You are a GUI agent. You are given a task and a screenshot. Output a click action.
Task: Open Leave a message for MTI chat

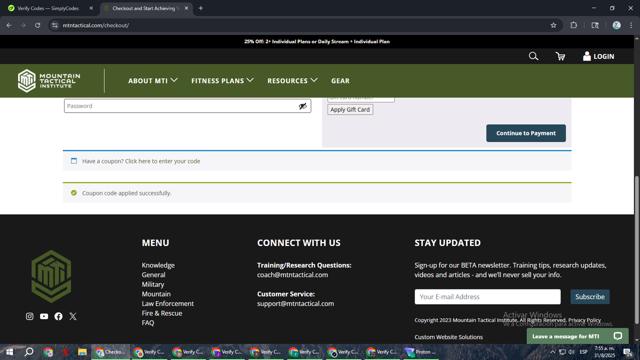coord(577,336)
